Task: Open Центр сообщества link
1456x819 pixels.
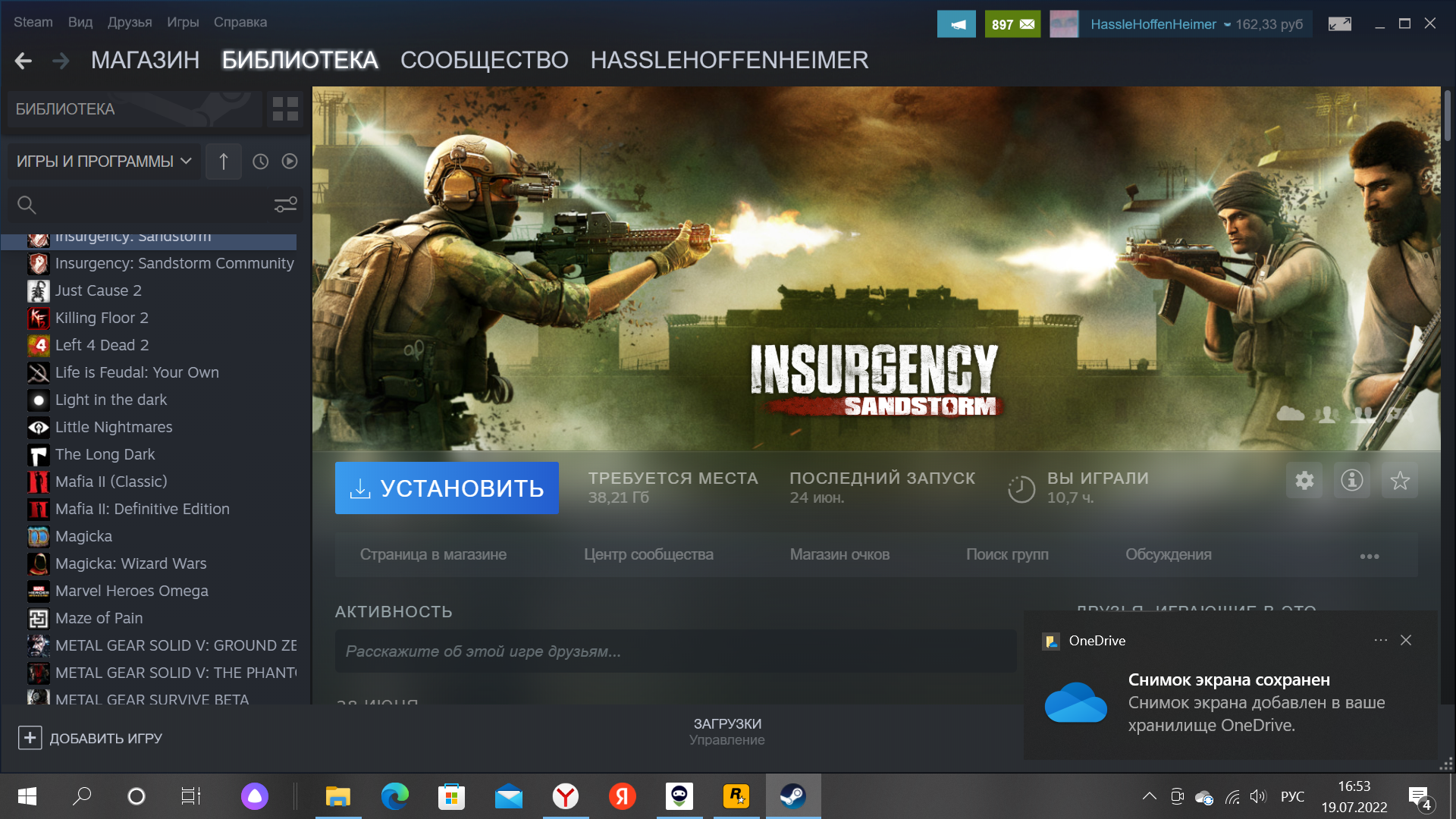Action: tap(648, 554)
